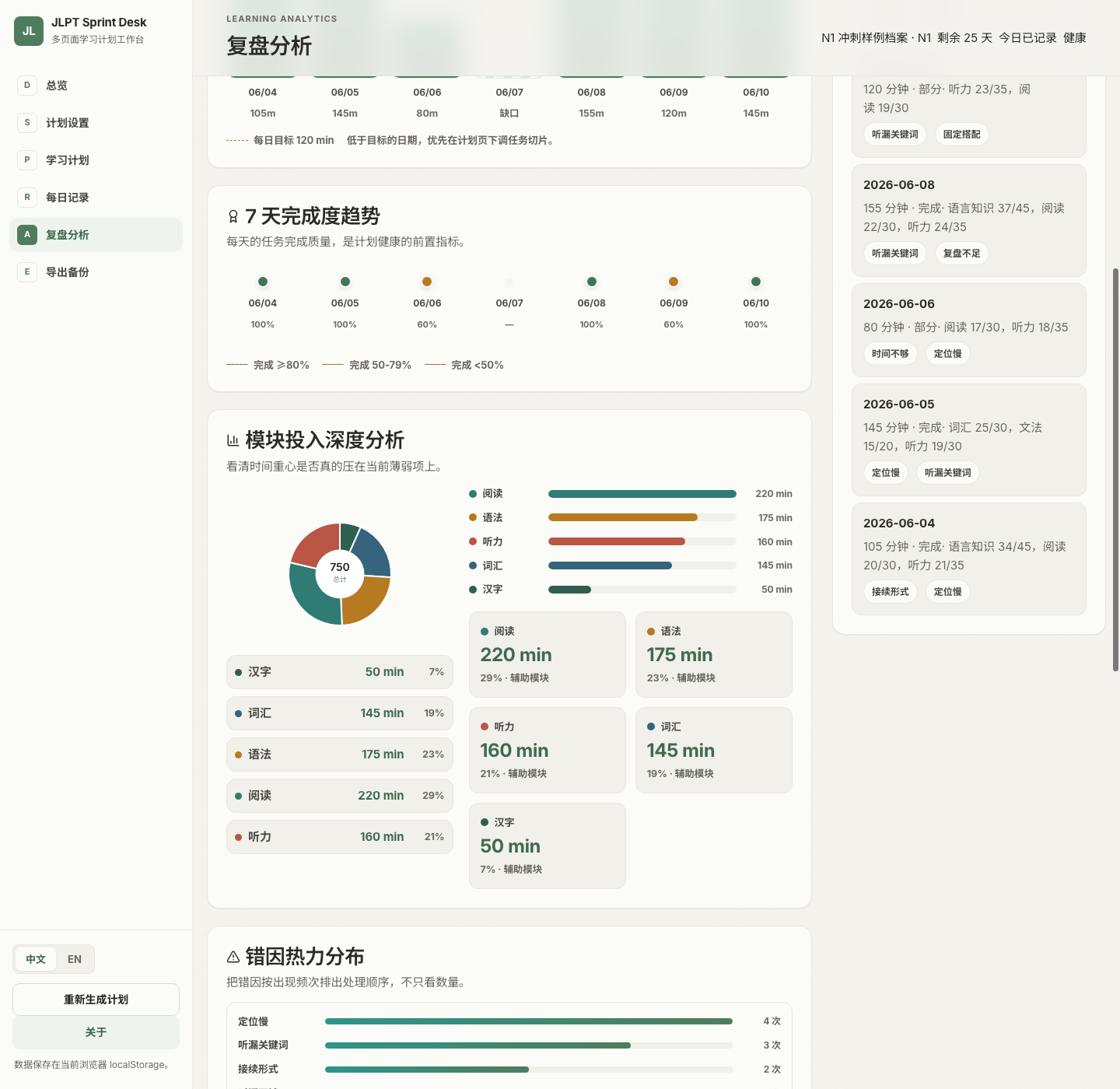Click the 时间不够 tag on 2026-06-06
Viewport: 1120px width, 1089px height.
[891, 354]
